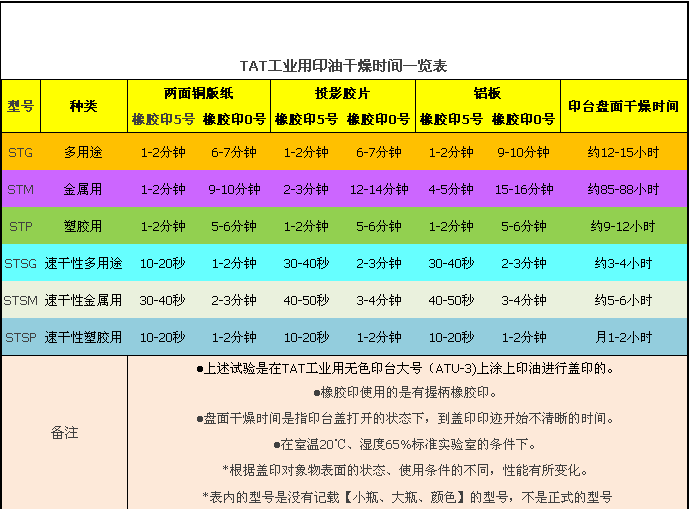Select the 型号 column header
The width and height of the screenshot is (689, 509).
[21, 106]
